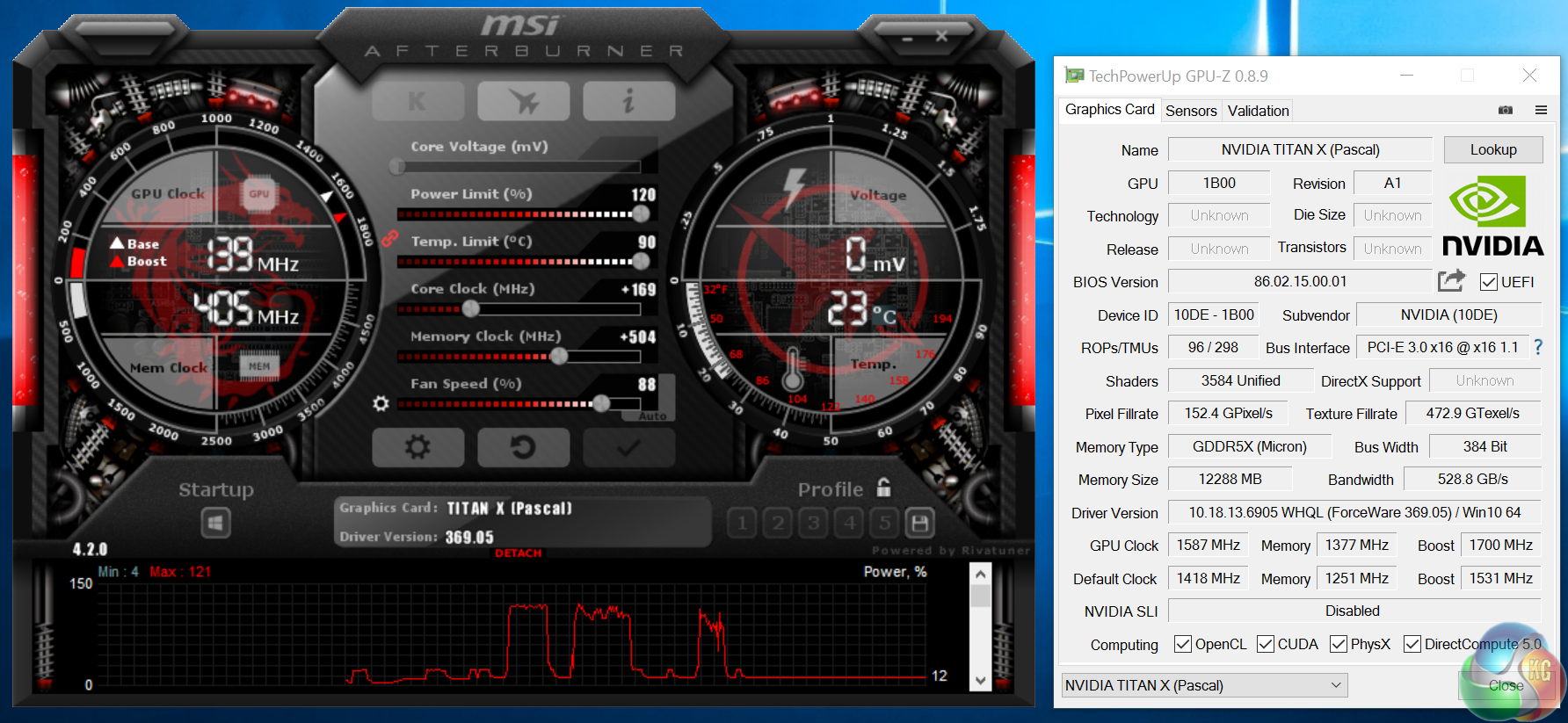The width and height of the screenshot is (1568, 723).
Task: Click the BIOS save/share icon in GPU-Z
Action: tap(1451, 280)
